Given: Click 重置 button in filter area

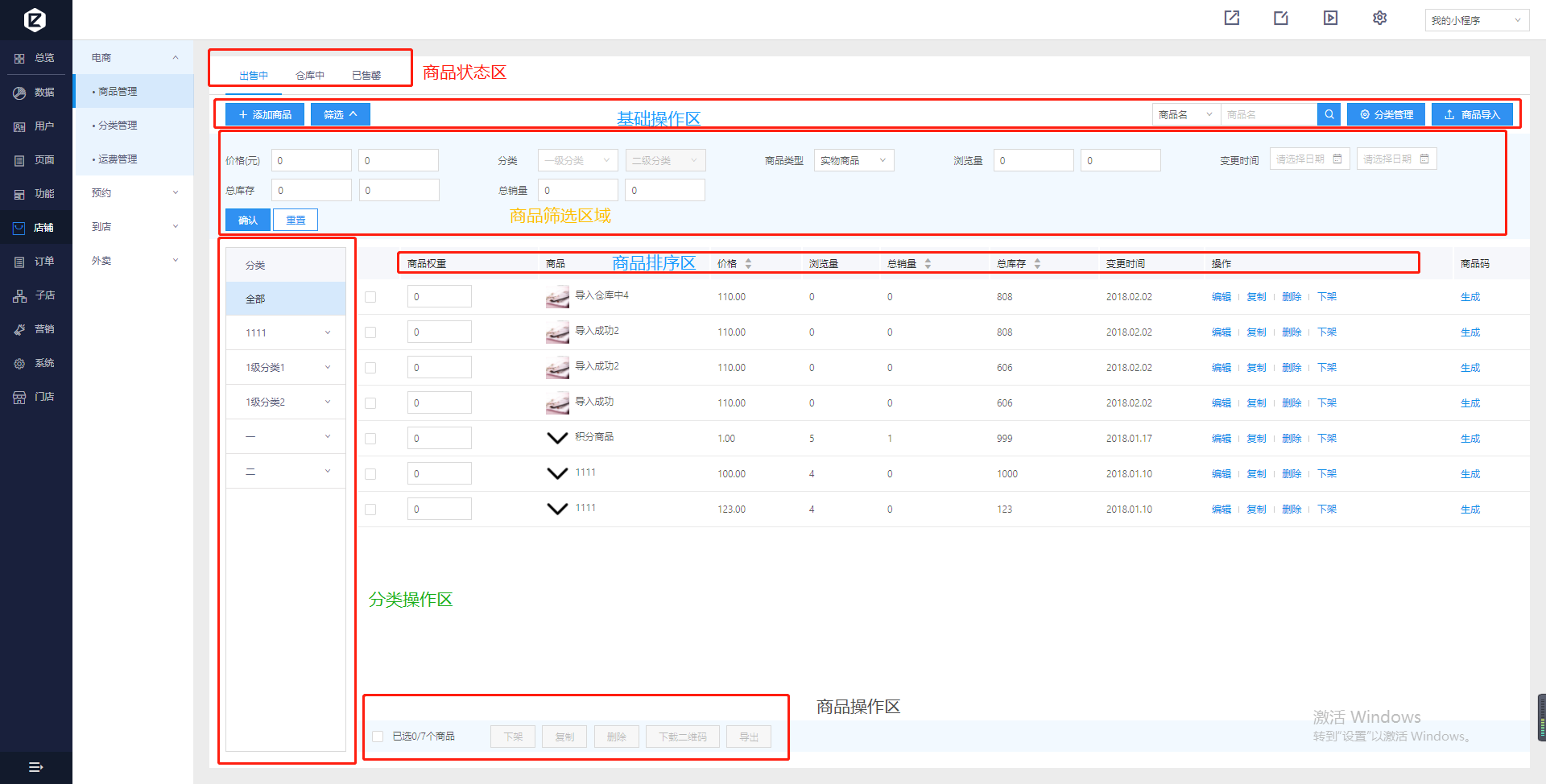Looking at the screenshot, I should (296, 220).
